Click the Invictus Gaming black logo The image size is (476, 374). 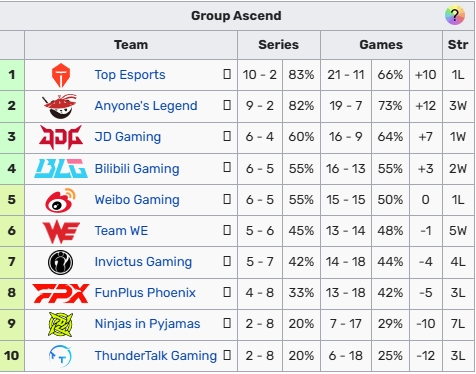pos(61,262)
